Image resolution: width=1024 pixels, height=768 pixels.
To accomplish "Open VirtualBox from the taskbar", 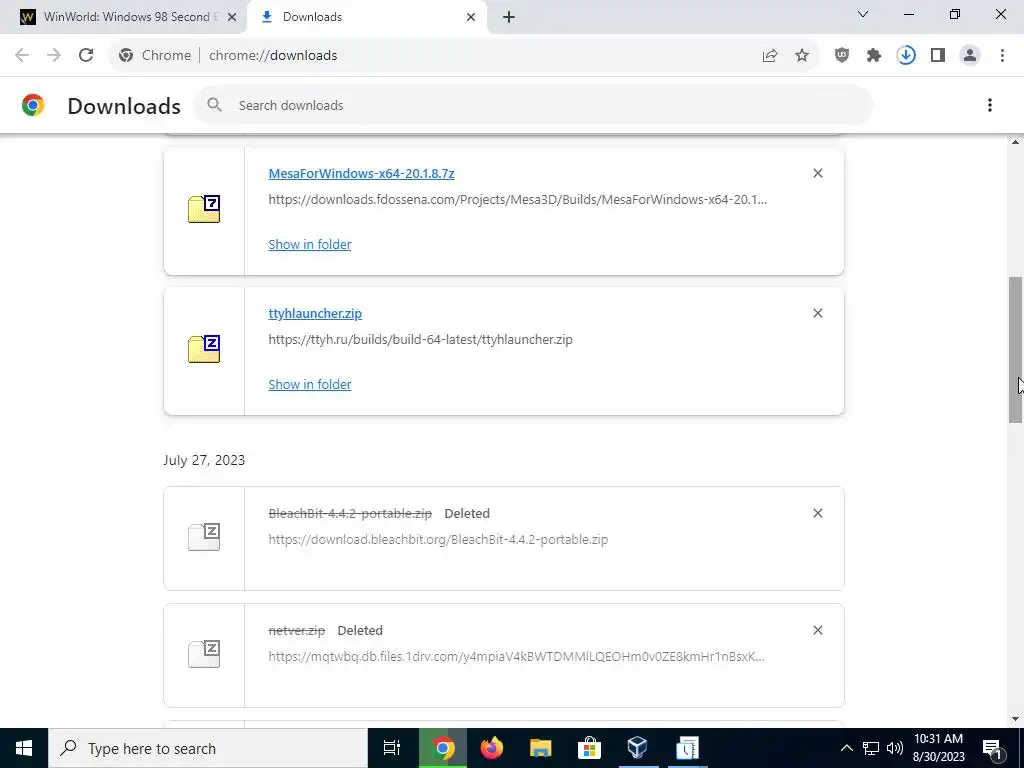I will pyautogui.click(x=637, y=748).
